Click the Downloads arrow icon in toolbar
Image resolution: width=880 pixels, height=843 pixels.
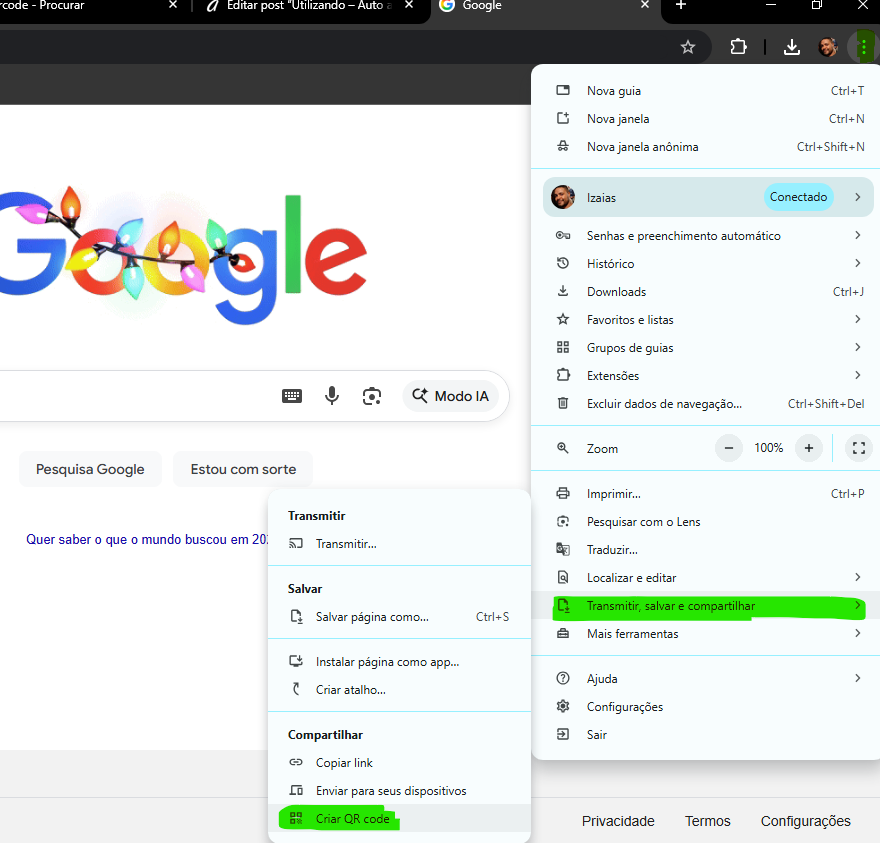[792, 47]
